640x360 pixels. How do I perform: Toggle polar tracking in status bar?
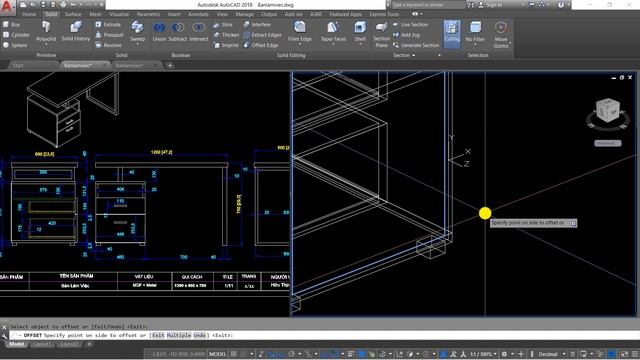click(291, 354)
